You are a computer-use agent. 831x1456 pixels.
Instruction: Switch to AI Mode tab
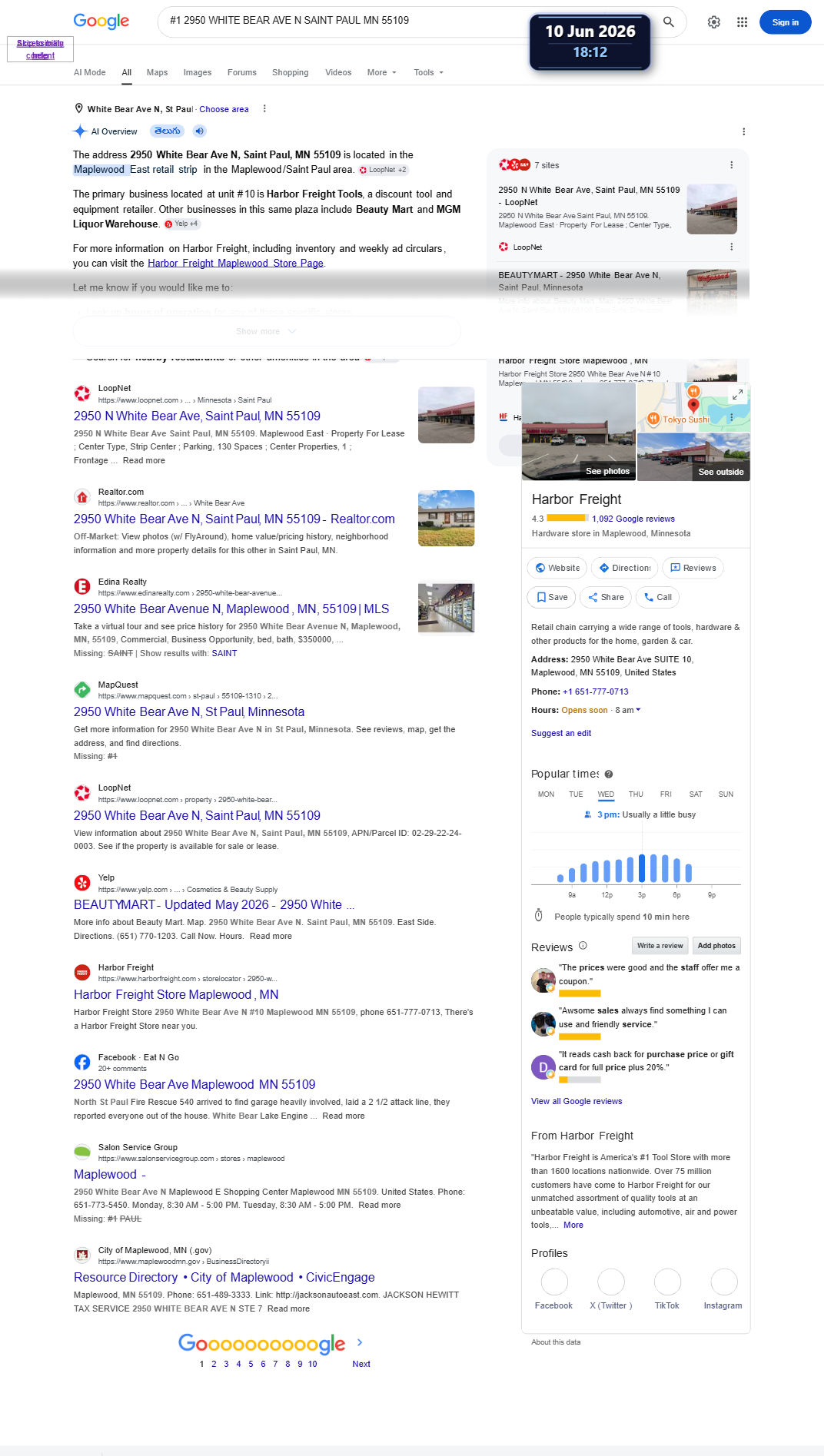90,72
